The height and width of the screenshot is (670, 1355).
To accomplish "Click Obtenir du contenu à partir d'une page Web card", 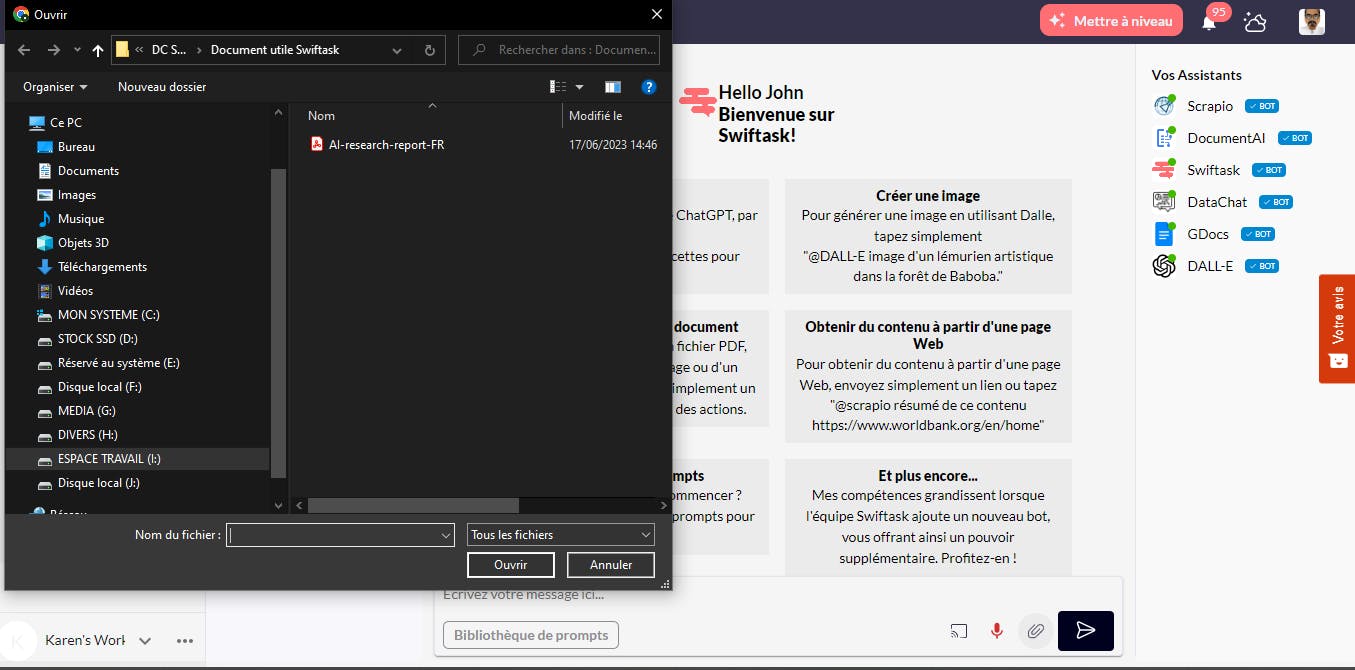I will pyautogui.click(x=928, y=376).
